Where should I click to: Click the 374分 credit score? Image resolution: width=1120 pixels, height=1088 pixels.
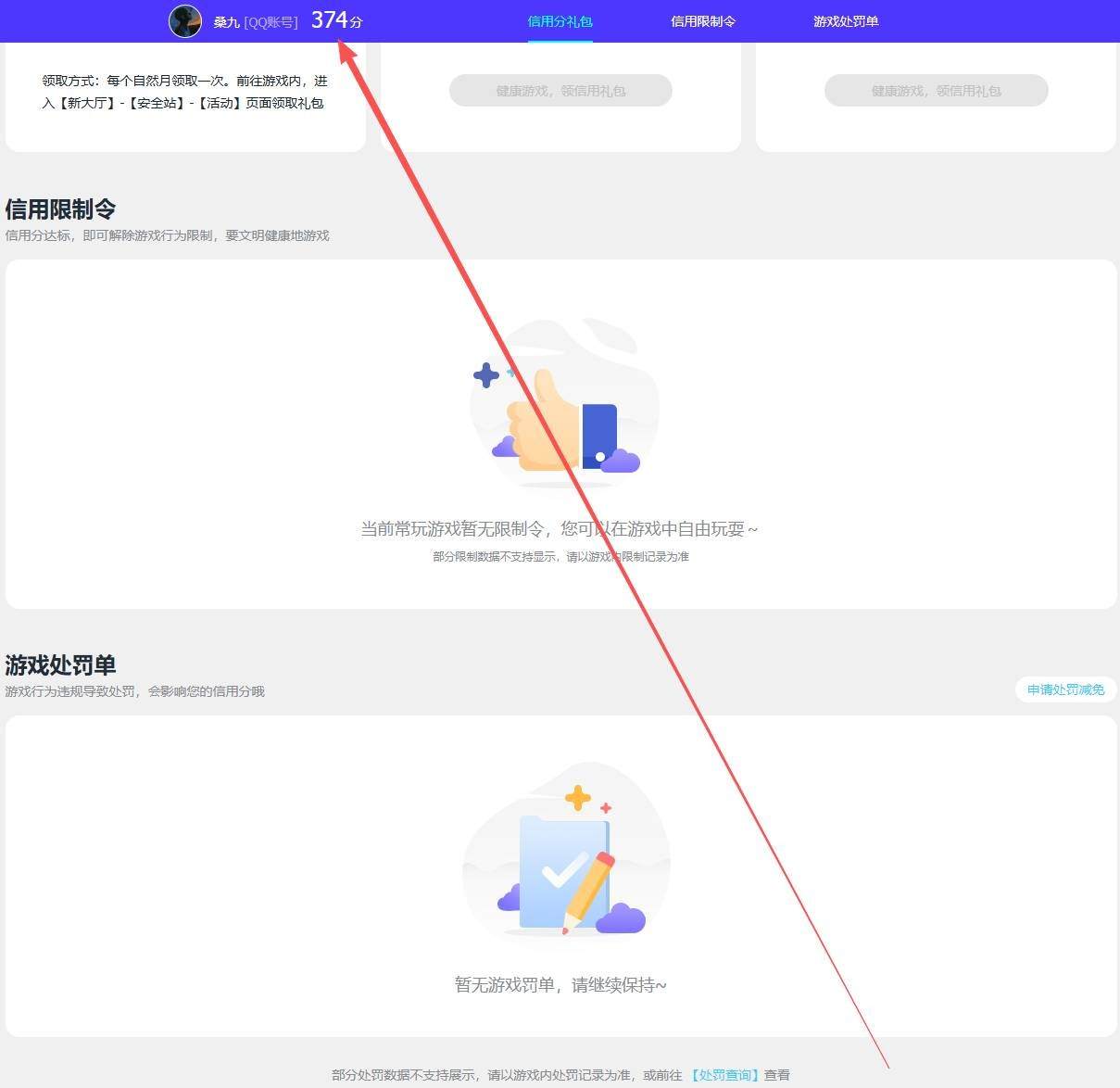click(336, 20)
